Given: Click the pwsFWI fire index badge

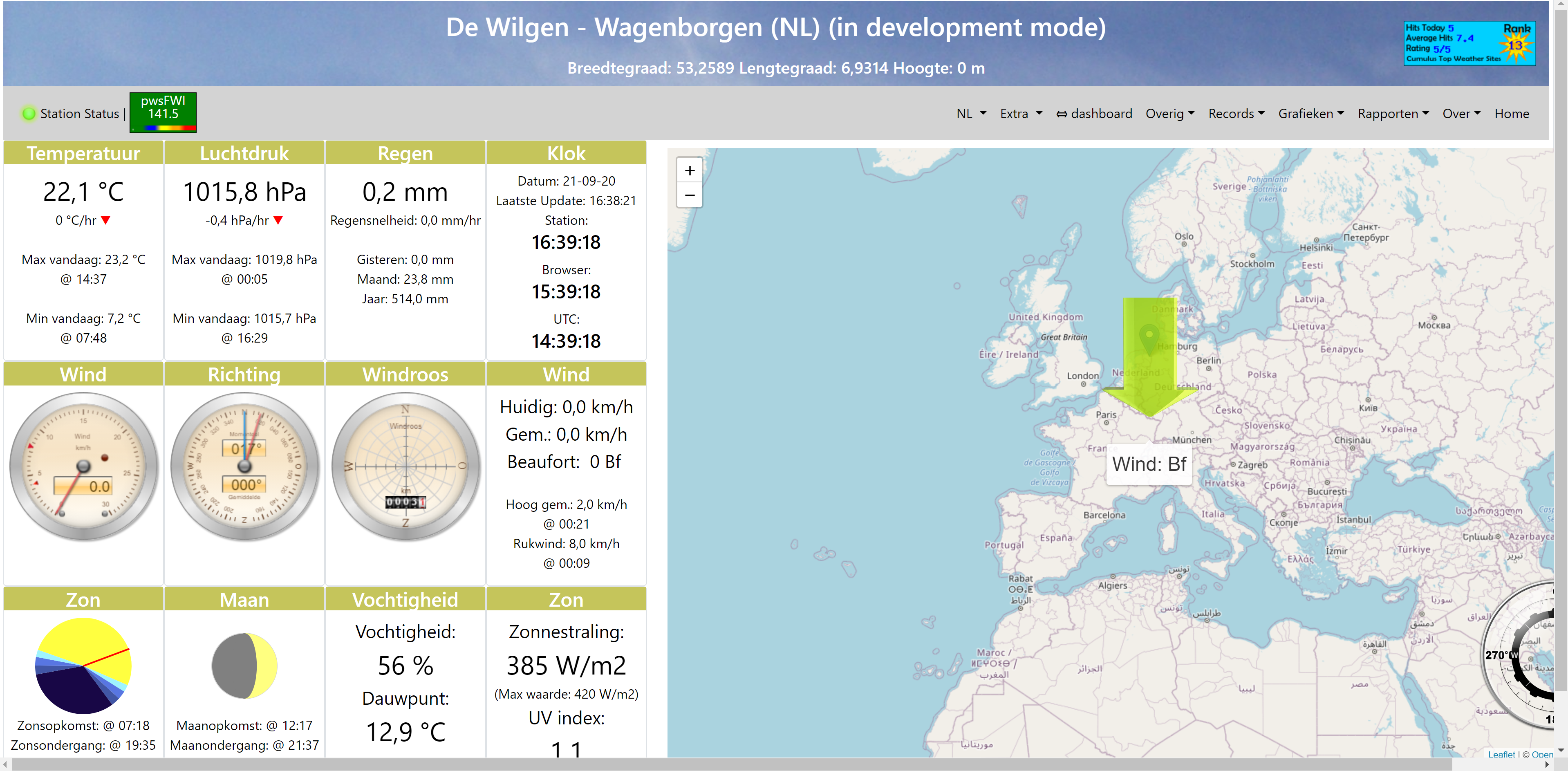Looking at the screenshot, I should pos(163,112).
